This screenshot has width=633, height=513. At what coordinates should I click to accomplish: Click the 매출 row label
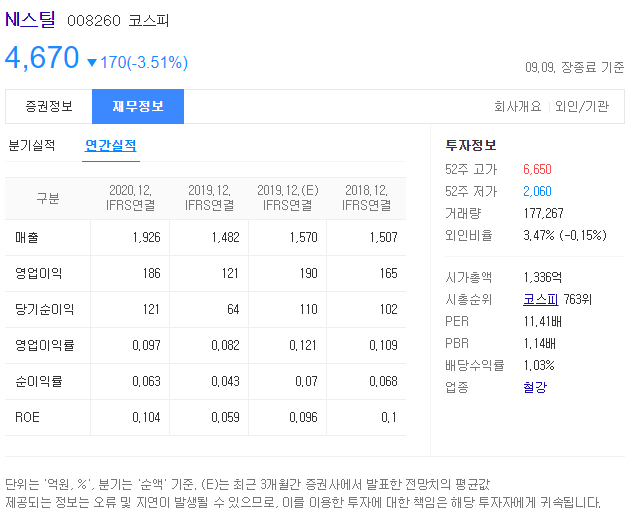pos(27,237)
